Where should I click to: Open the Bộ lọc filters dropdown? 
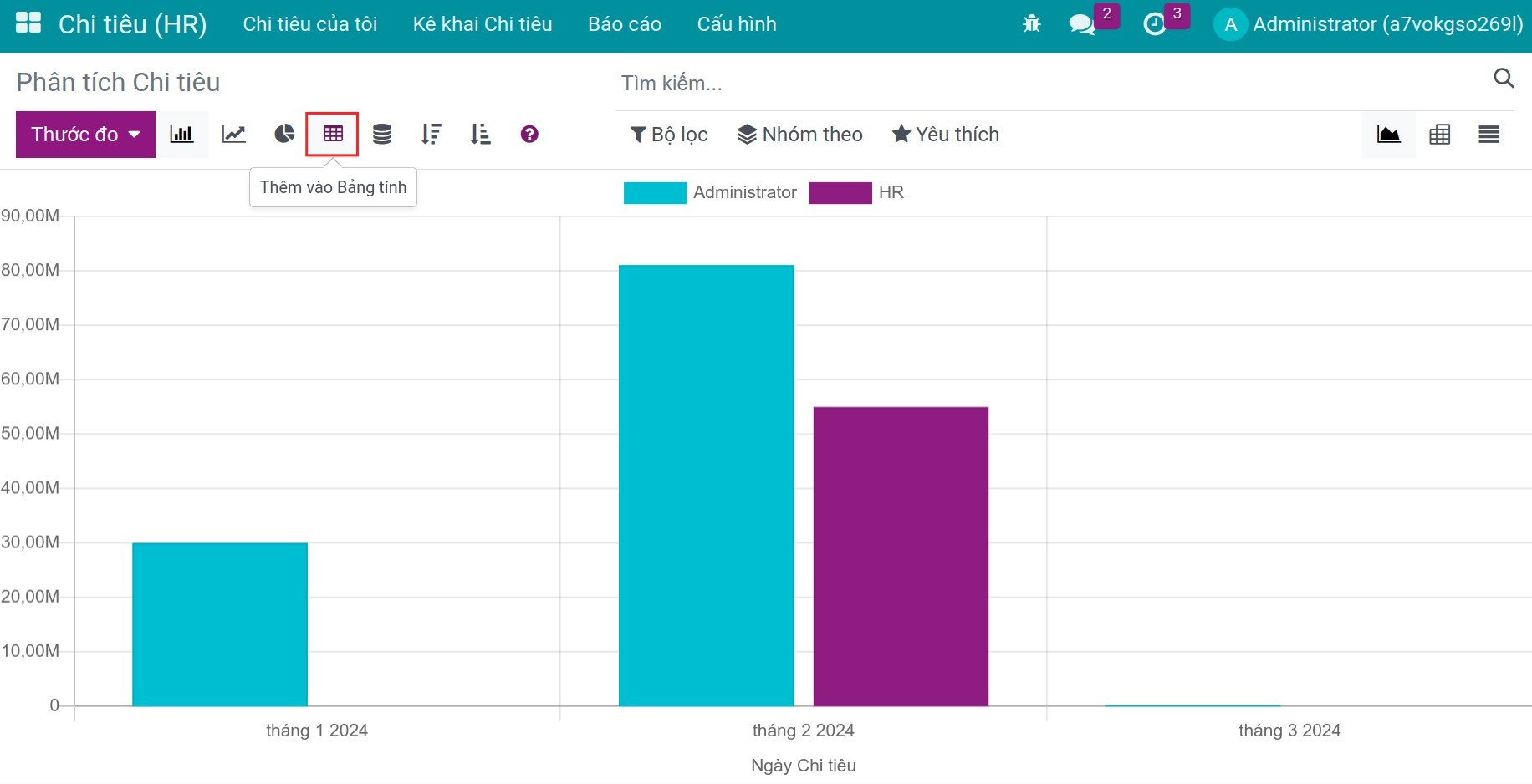[x=669, y=135]
